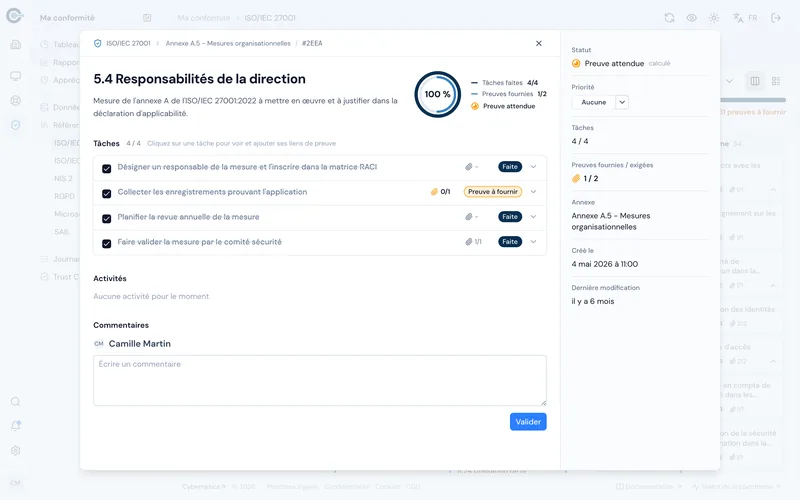Viewport: 800px width, 500px height.
Task: Click the orange 'Preuve attendue' icon near progress ring
Action: 475,106
